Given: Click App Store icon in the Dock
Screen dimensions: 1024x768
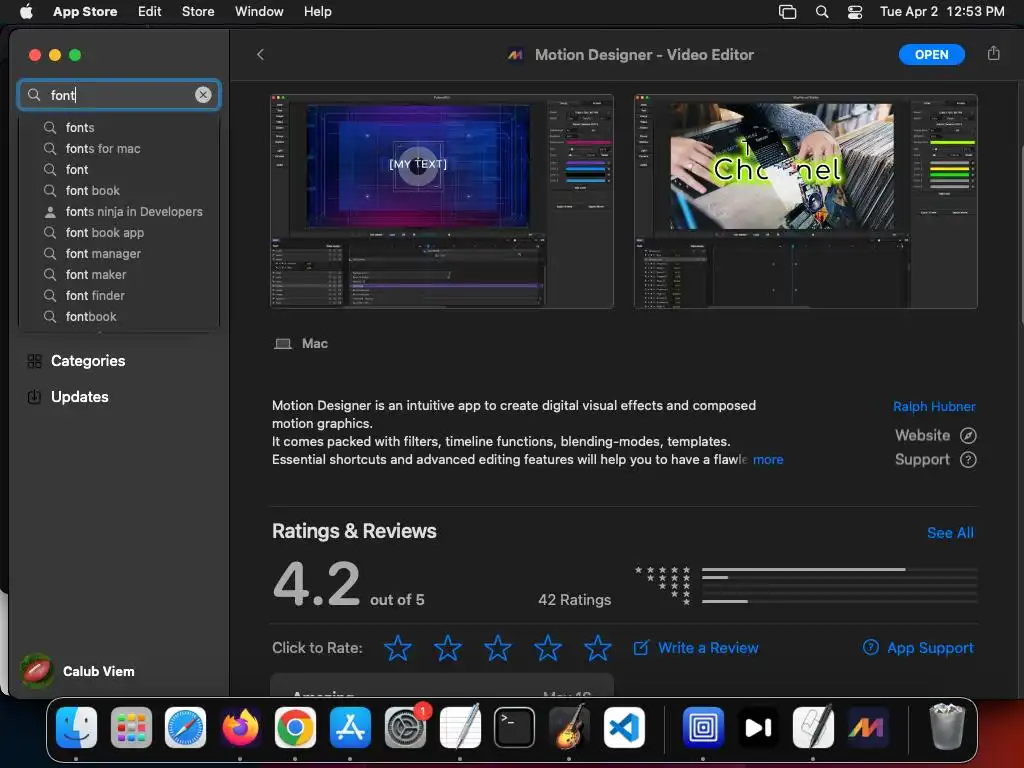Looking at the screenshot, I should tap(350, 728).
